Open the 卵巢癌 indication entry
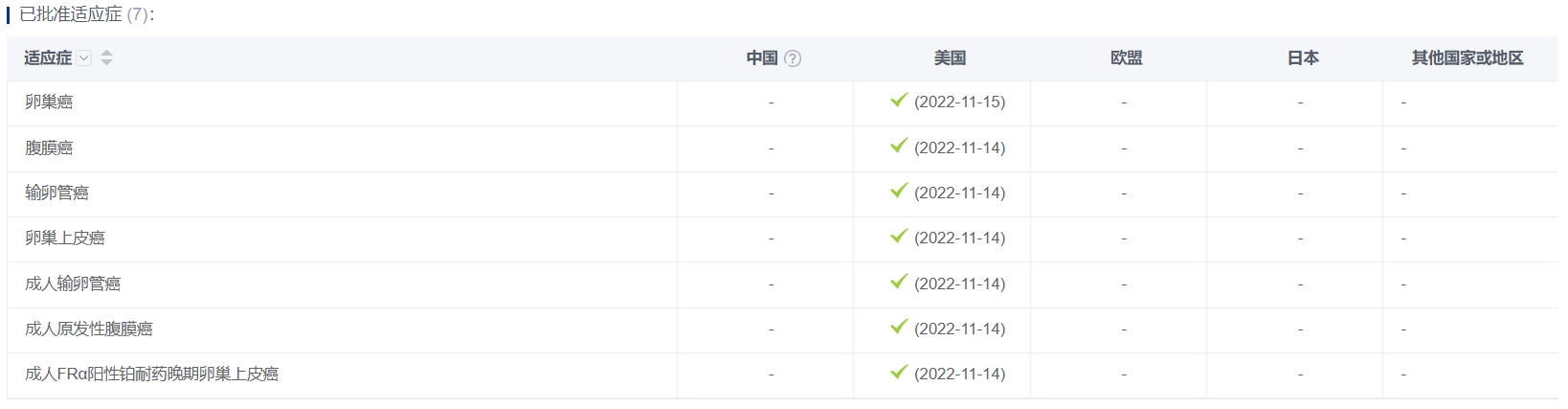The width and height of the screenshot is (1568, 409). point(49,102)
